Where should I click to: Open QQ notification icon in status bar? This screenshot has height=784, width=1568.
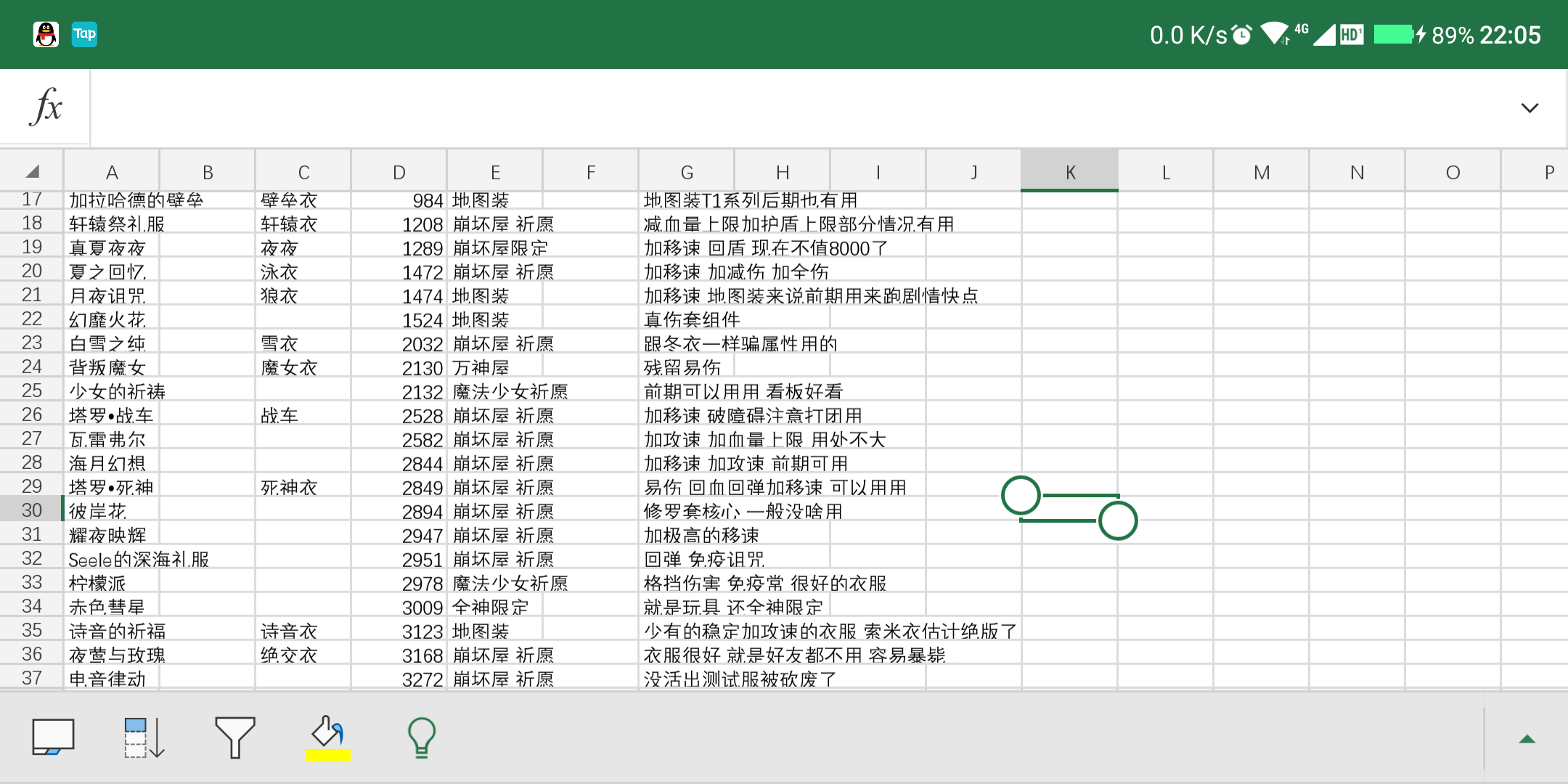point(46,34)
